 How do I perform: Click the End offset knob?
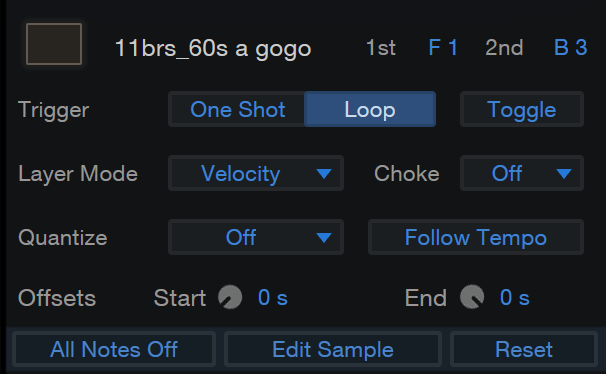click(472, 297)
